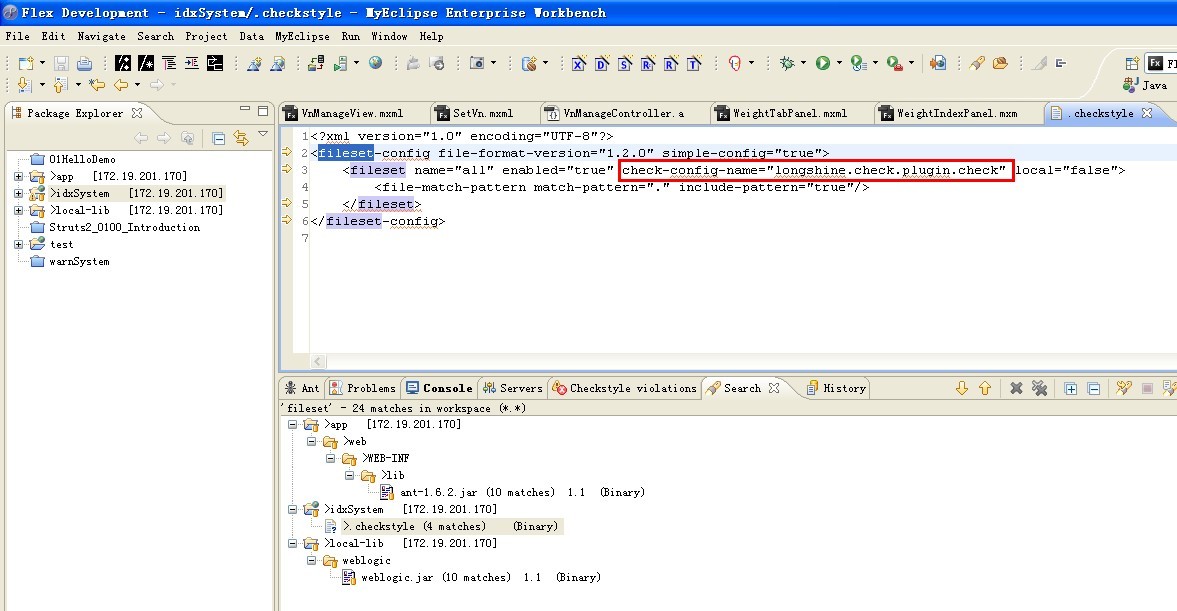Open the Servers view tab

[513, 388]
